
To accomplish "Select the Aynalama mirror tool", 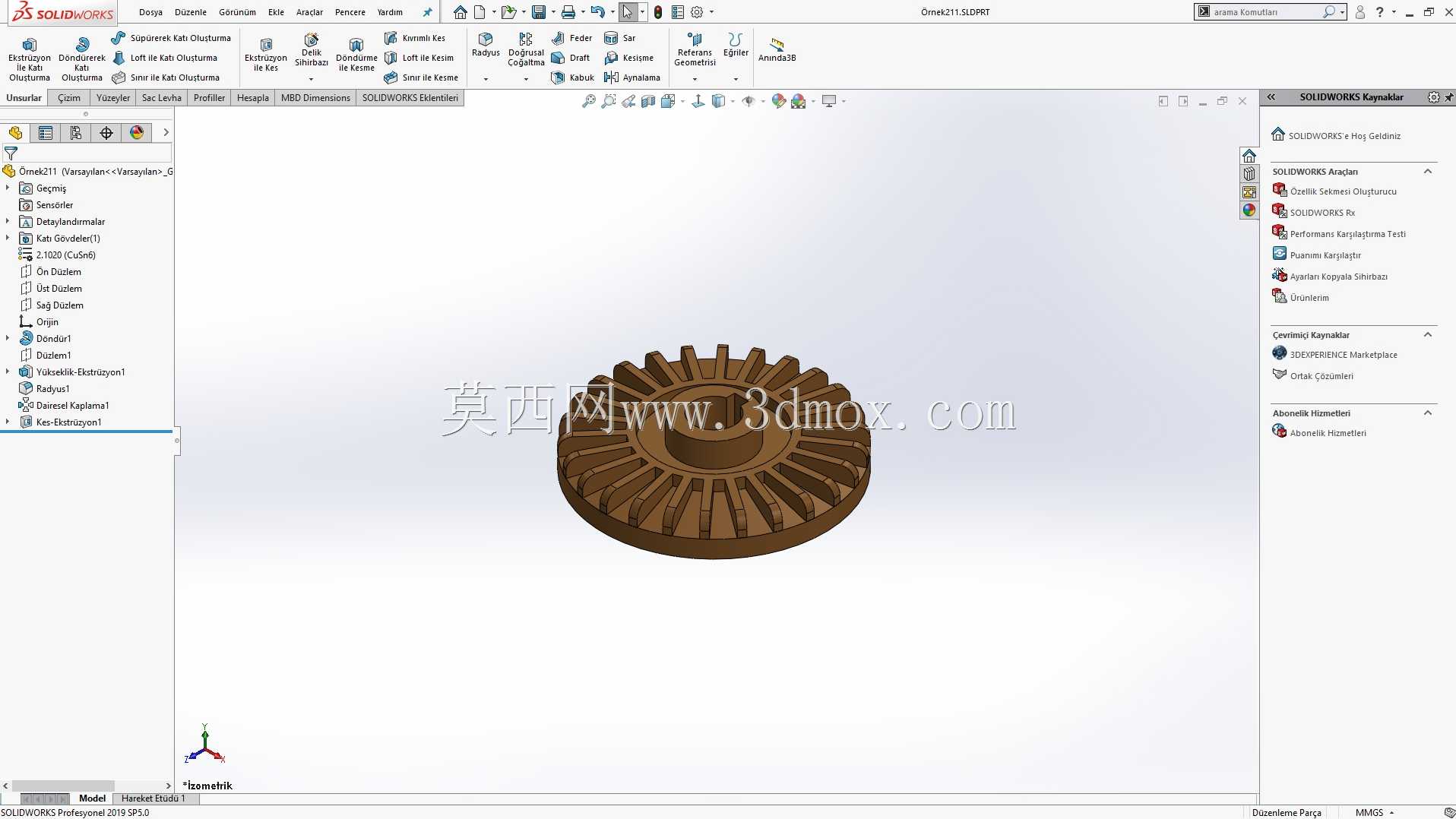I will click(x=632, y=77).
